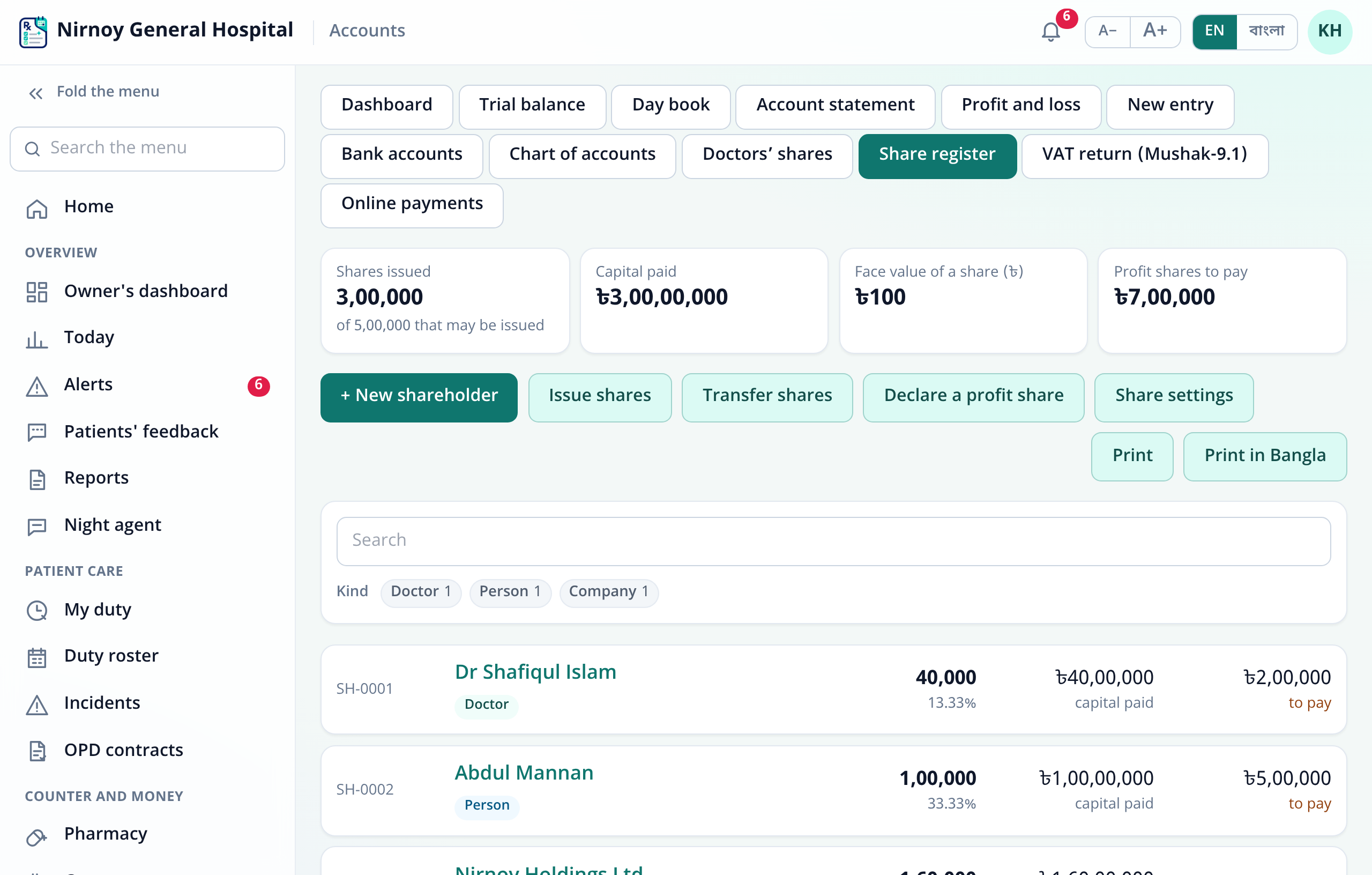Open the Doctors' shares tab

(x=766, y=155)
